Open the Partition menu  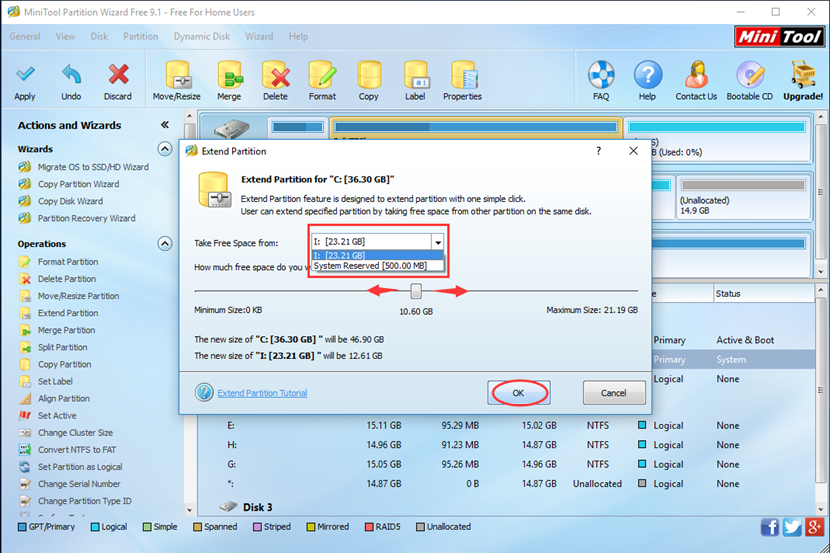tap(140, 37)
